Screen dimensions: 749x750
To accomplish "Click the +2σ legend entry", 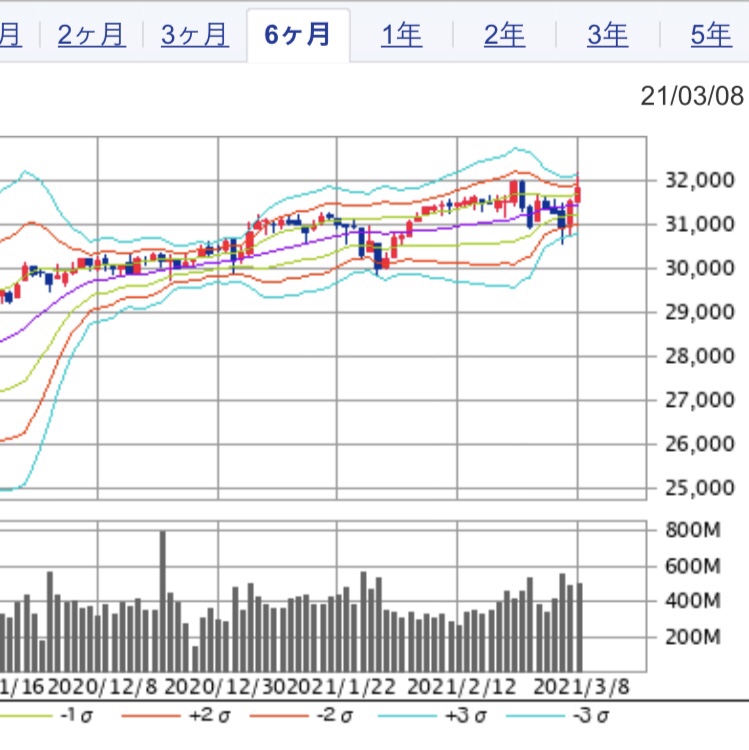I will [x=209, y=716].
